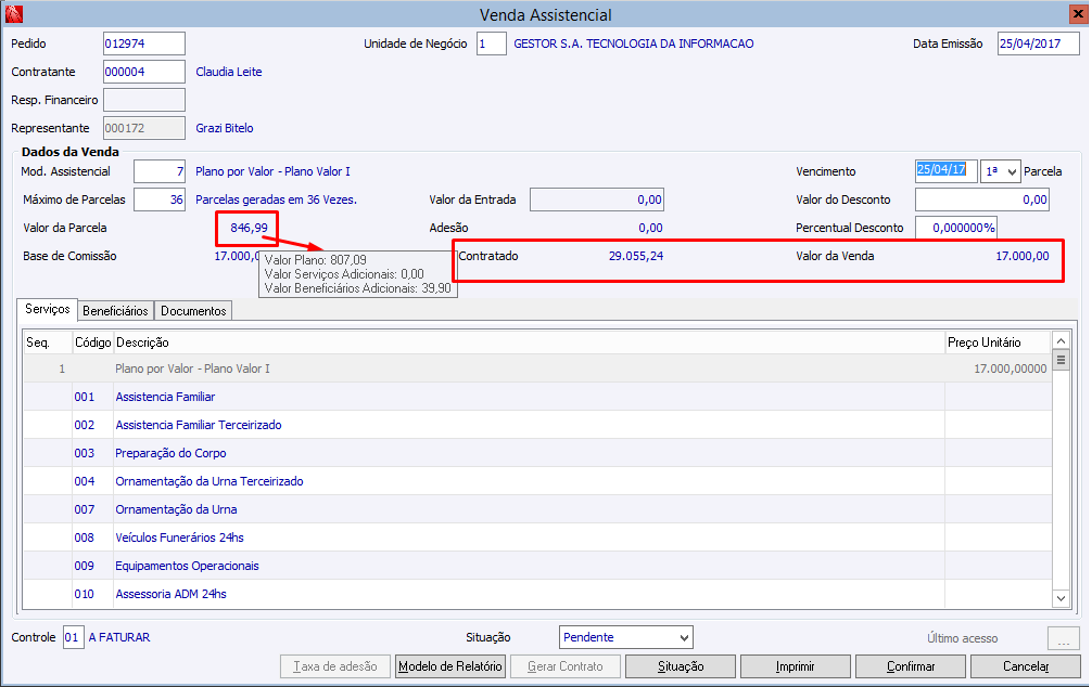Screen dimensions: 1089x687
Task: Click the Descrição column header
Action: [529, 342]
